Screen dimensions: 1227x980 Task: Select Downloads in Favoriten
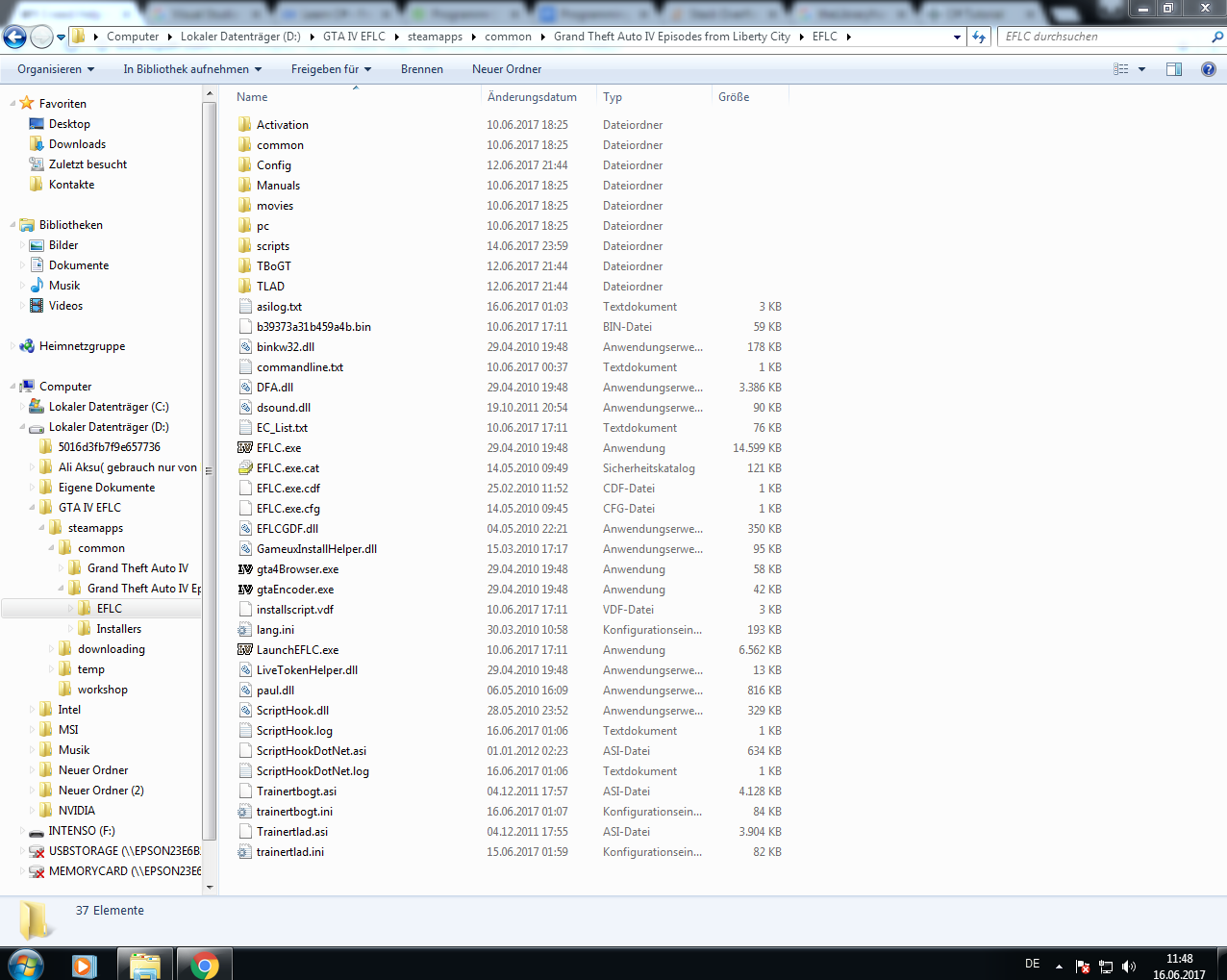pyautogui.click(x=77, y=144)
